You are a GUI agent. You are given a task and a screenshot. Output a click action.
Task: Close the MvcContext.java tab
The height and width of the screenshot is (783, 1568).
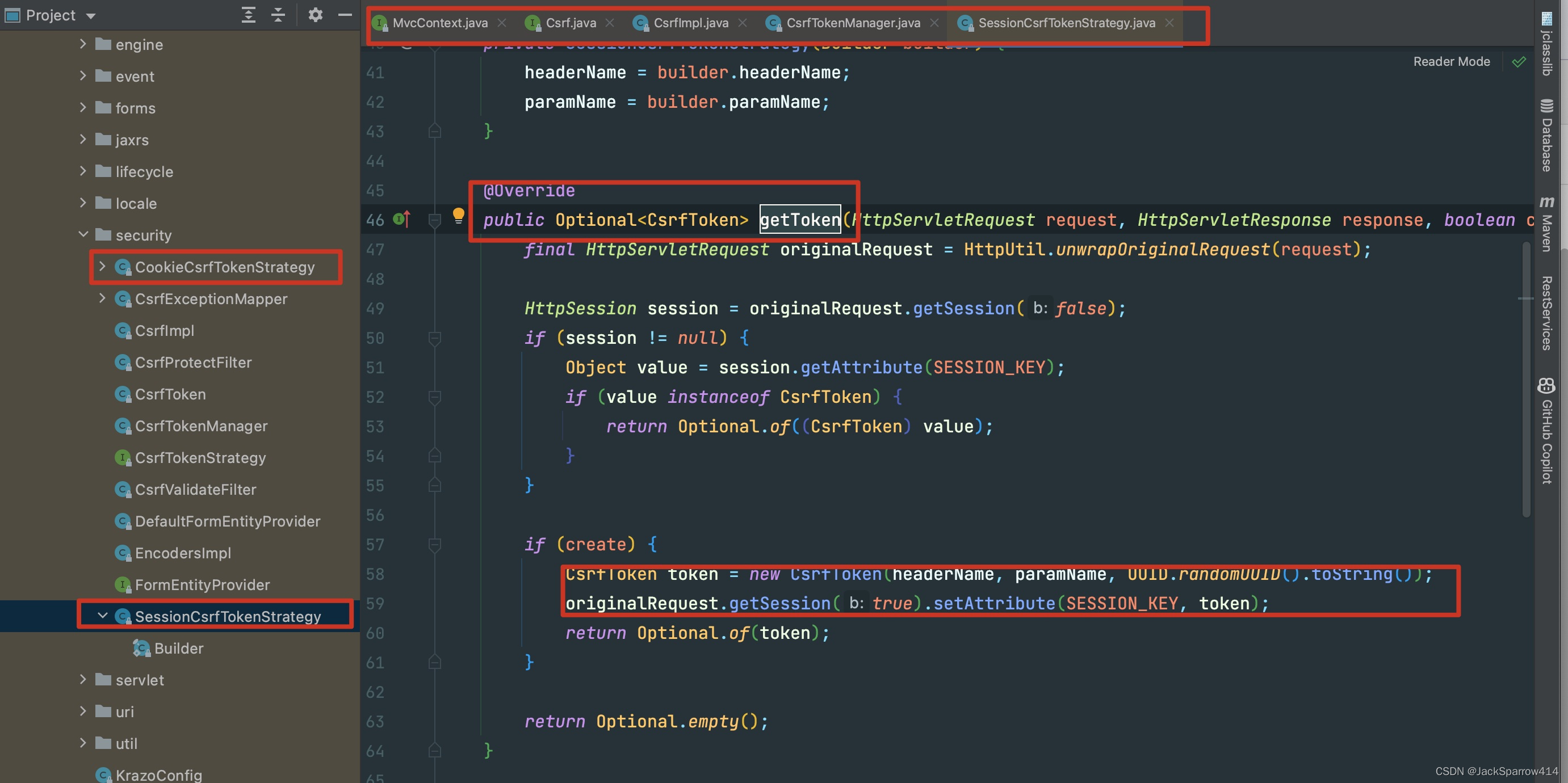coord(501,23)
